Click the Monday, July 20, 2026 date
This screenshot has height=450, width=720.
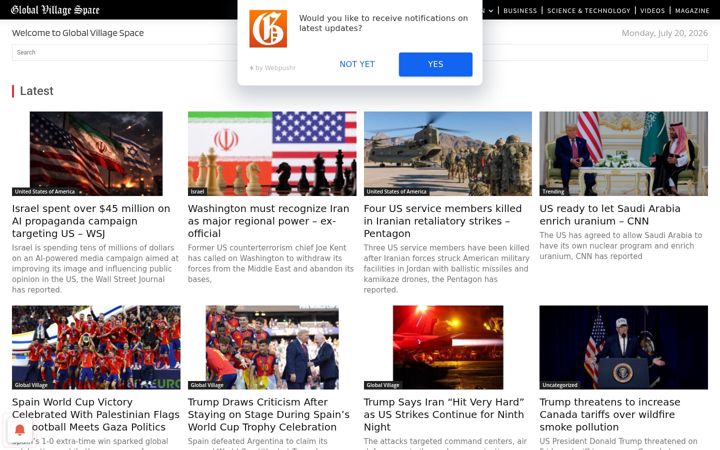[x=664, y=33]
